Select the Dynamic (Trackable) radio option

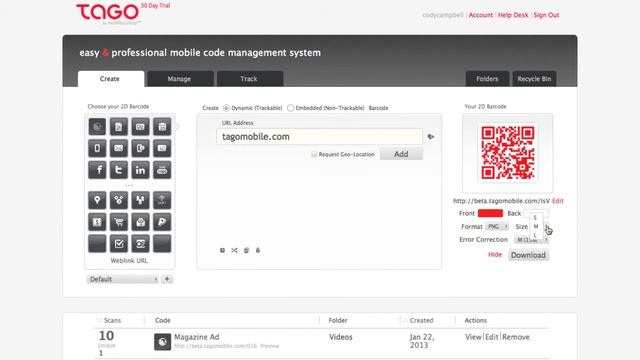coord(226,108)
